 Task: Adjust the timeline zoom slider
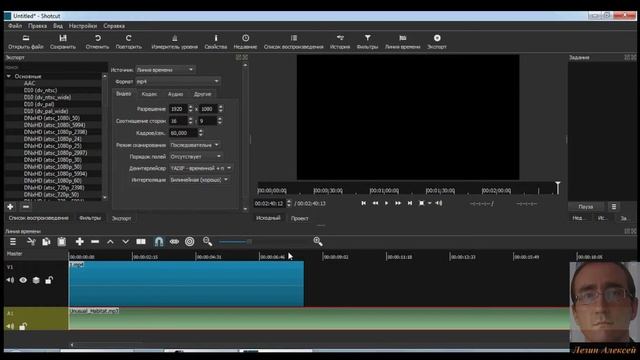click(x=249, y=242)
